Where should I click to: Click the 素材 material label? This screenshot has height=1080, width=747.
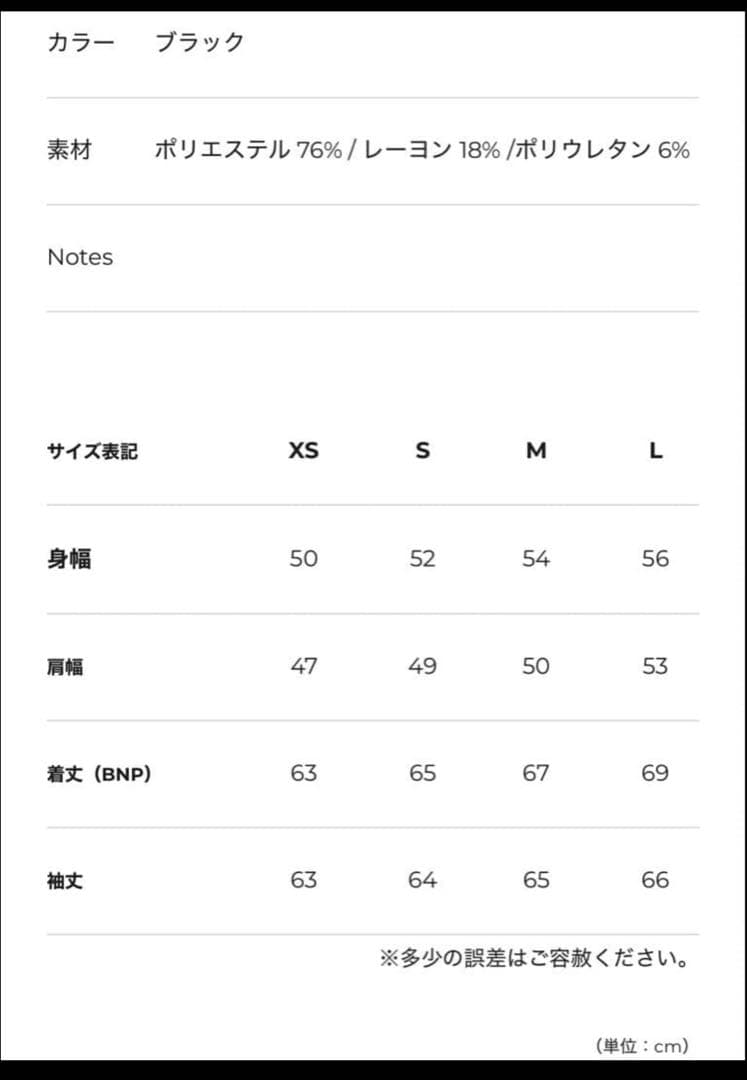[69, 150]
